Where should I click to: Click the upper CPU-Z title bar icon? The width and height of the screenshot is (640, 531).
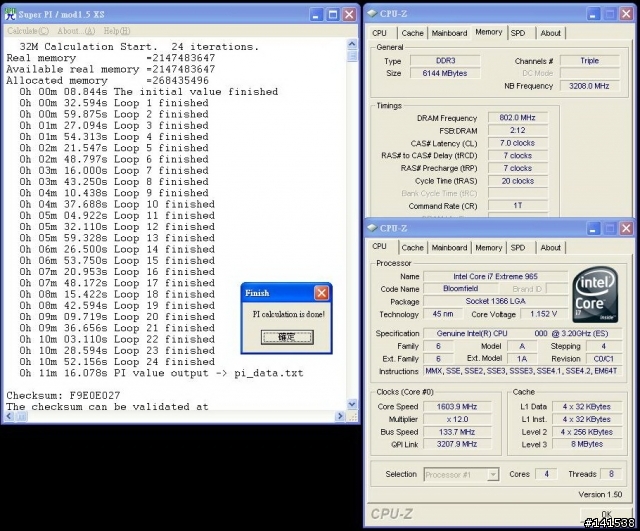[x=372, y=13]
